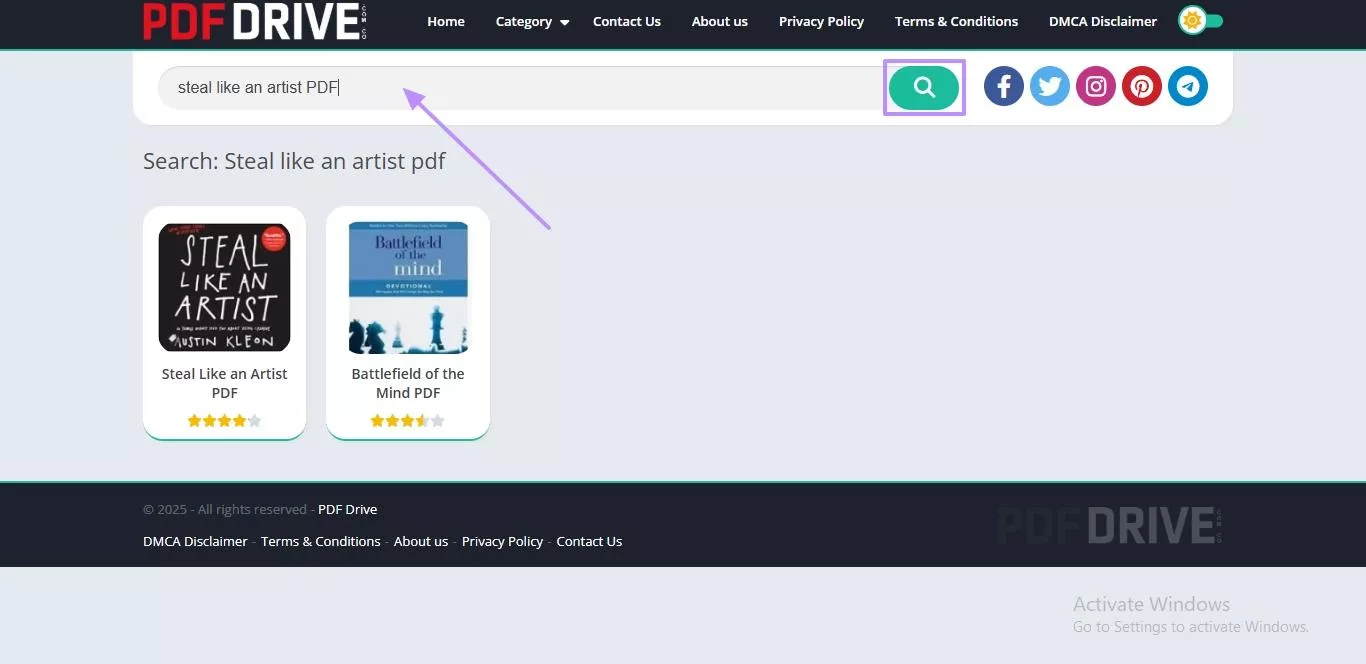This screenshot has width=1366, height=664.
Task: Open the Pinterest social icon
Action: [1141, 87]
